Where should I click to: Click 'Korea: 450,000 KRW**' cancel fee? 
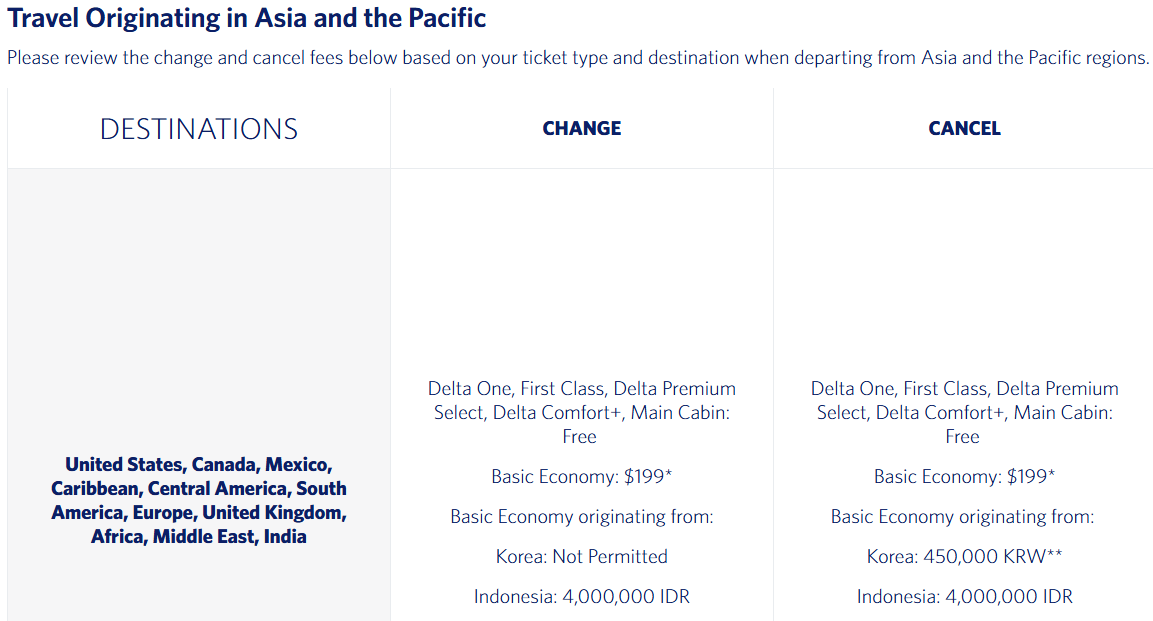[964, 557]
